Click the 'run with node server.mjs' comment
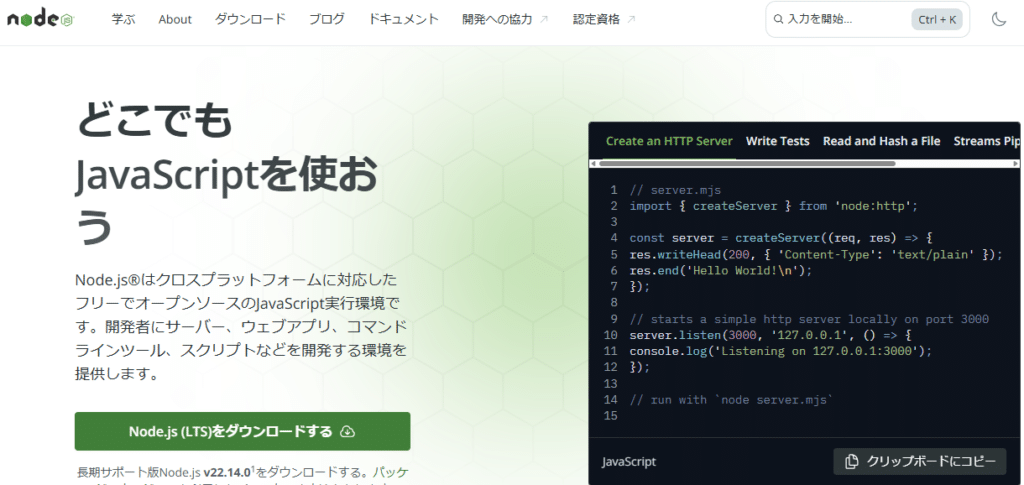Image resolution: width=1024 pixels, height=485 pixels. coord(732,399)
